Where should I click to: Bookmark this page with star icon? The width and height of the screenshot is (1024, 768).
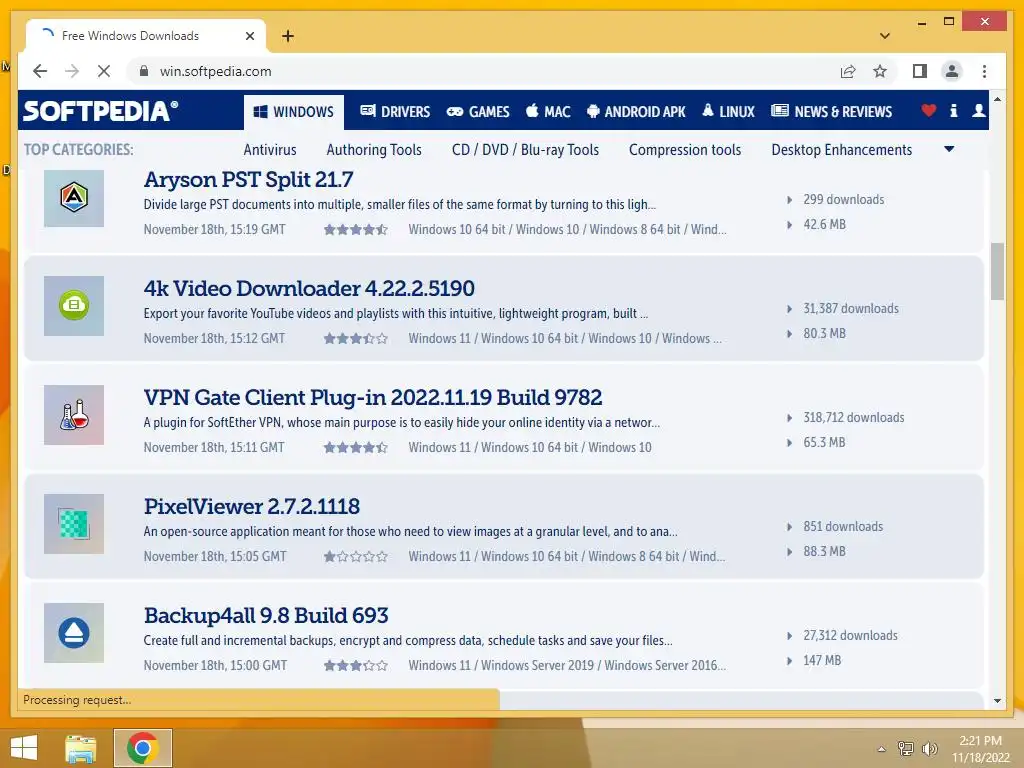(x=880, y=71)
